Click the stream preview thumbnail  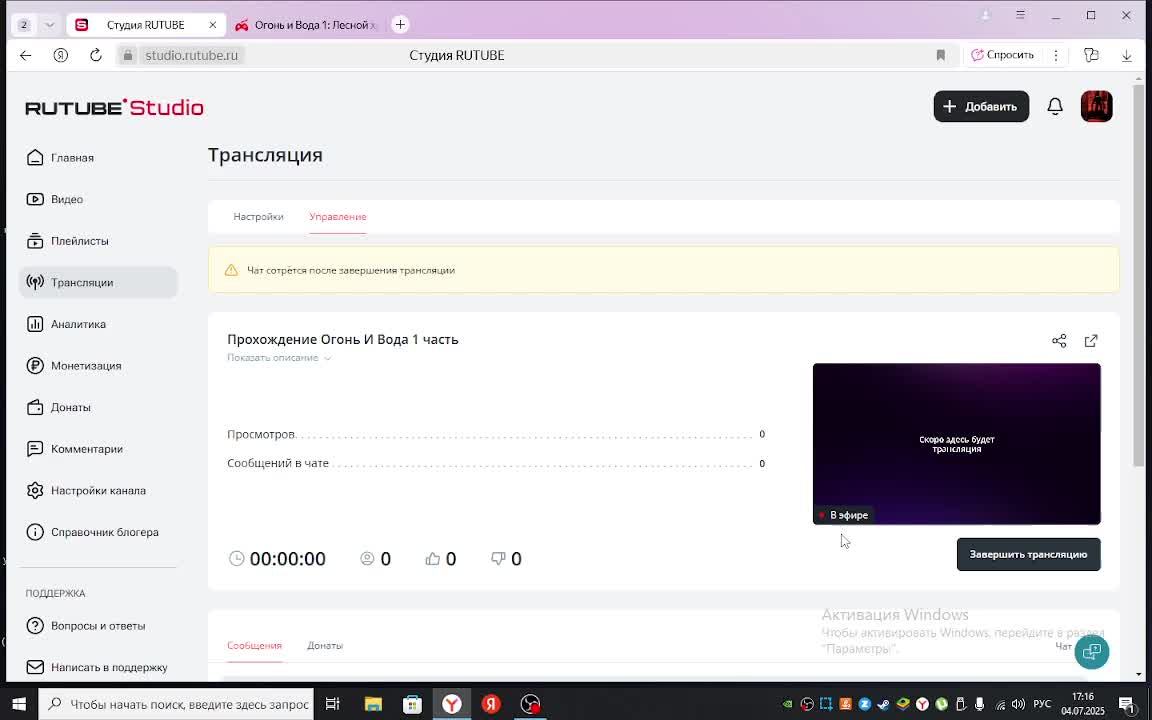tap(957, 444)
